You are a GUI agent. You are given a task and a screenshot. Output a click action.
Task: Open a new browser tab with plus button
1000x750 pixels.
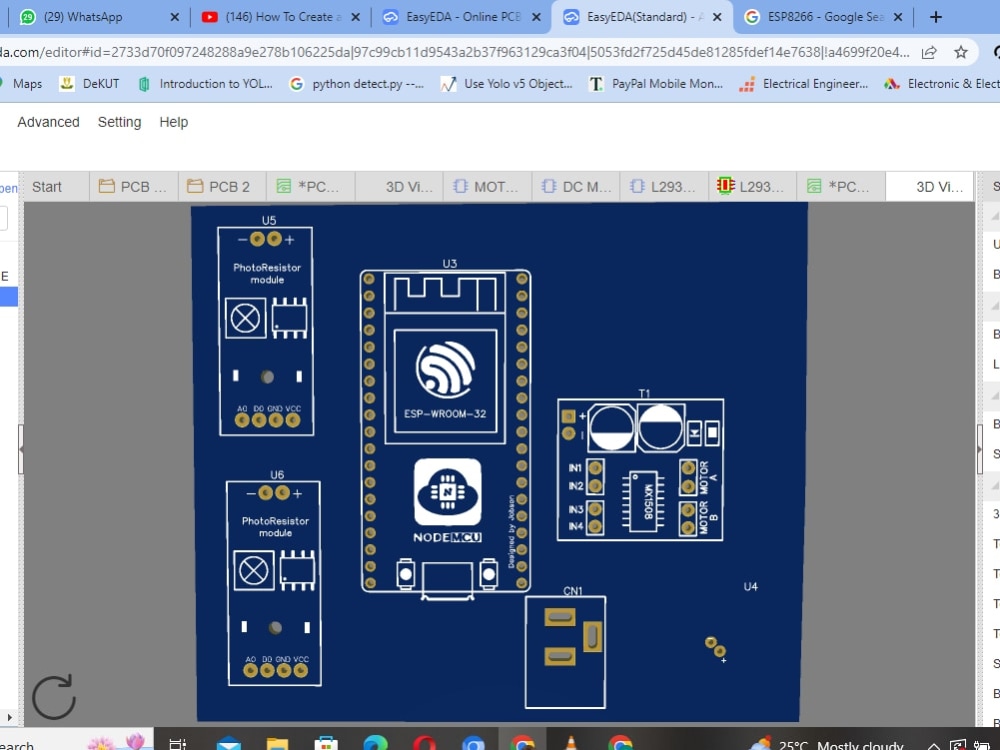936,17
